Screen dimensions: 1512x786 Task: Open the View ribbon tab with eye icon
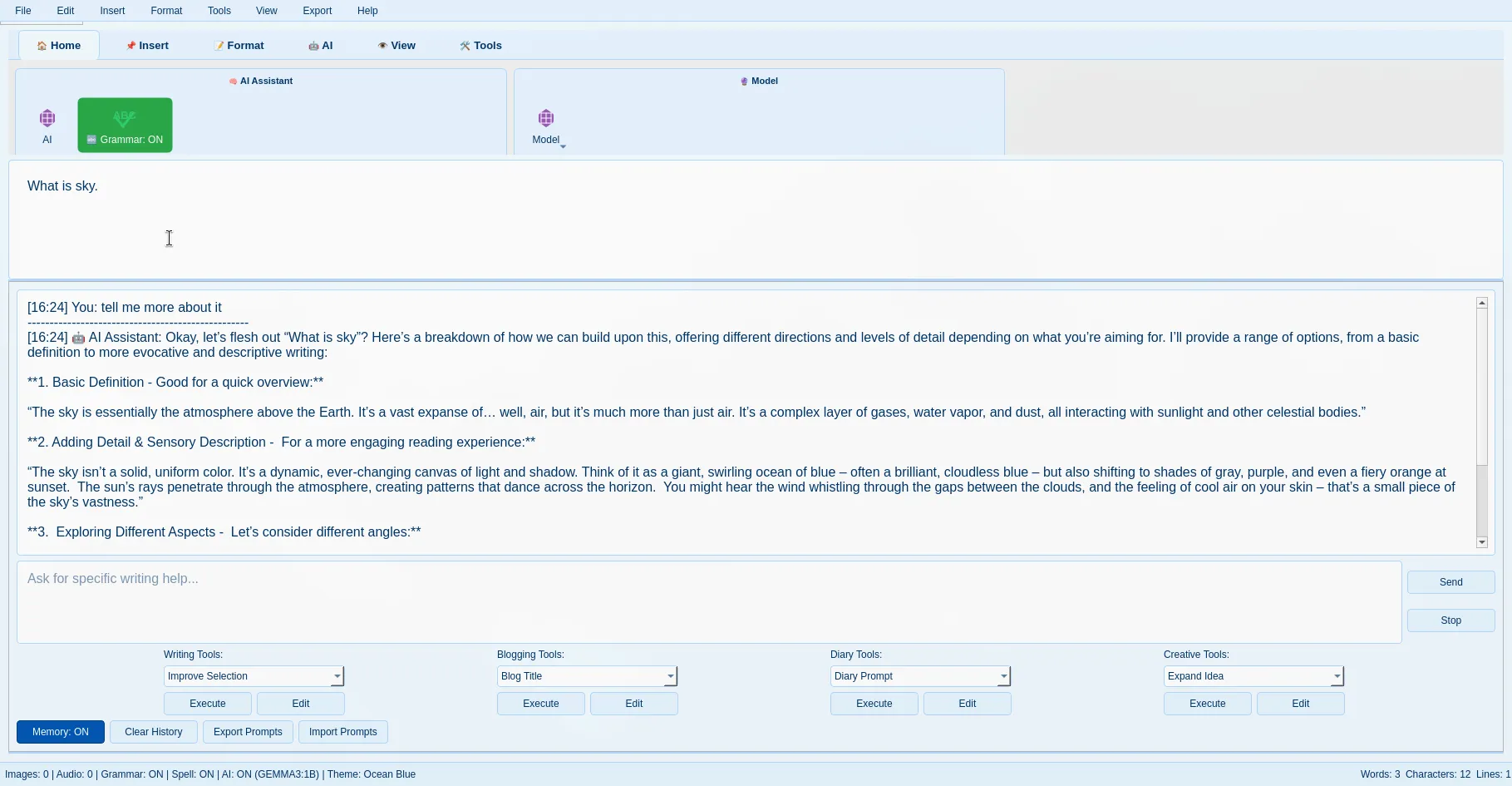click(x=396, y=46)
